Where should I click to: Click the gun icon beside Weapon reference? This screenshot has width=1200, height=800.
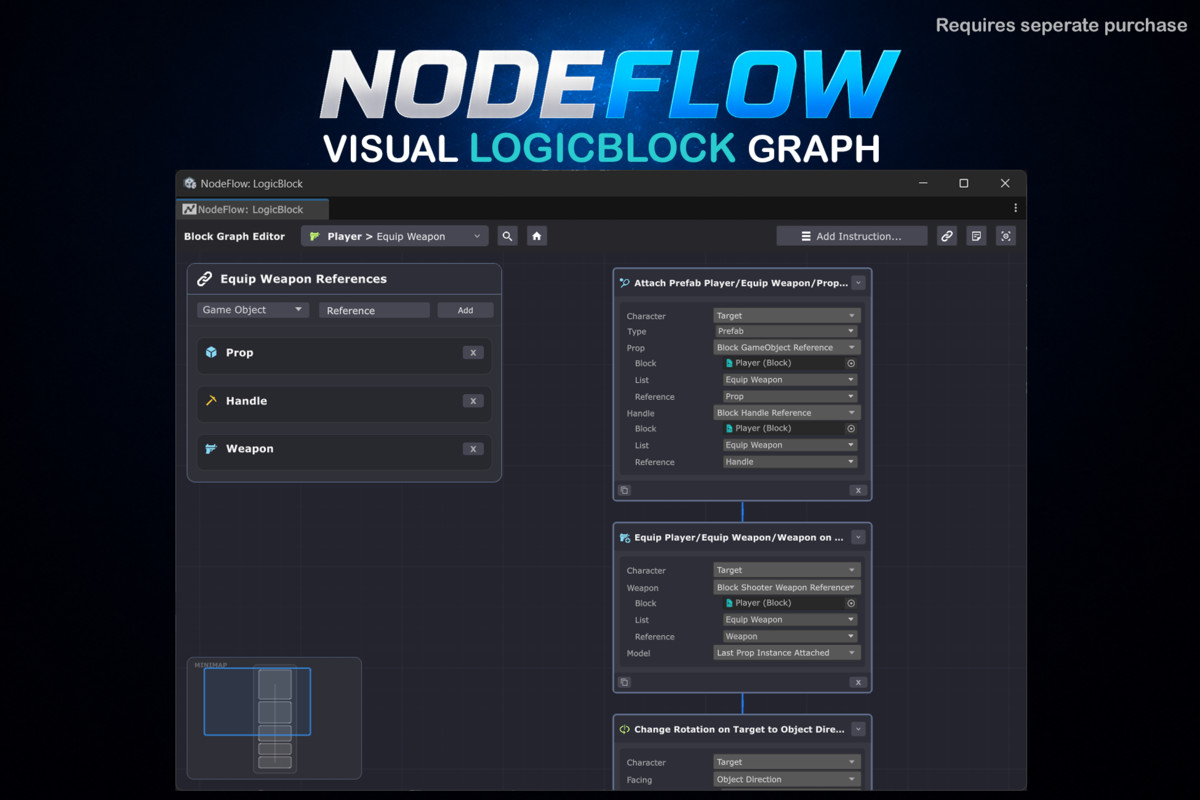211,449
